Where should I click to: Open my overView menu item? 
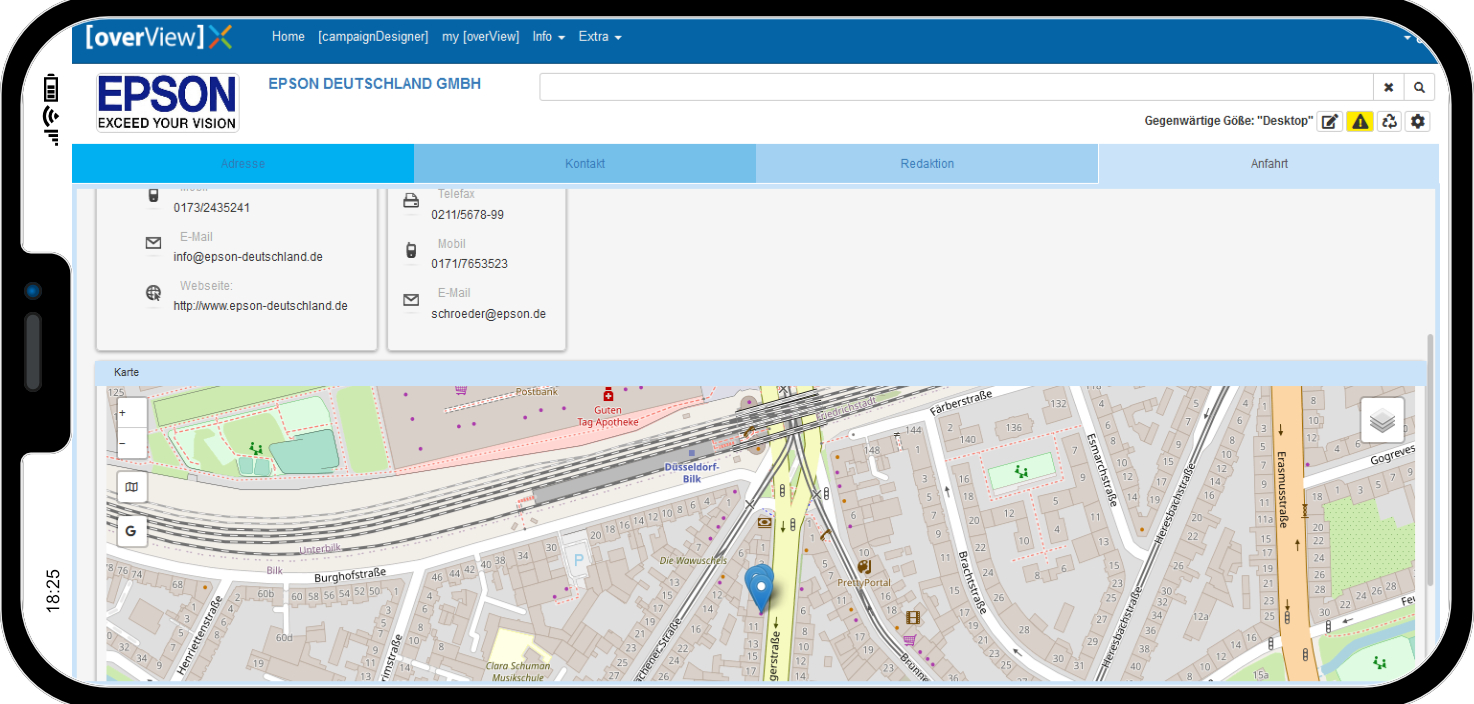[x=480, y=36]
